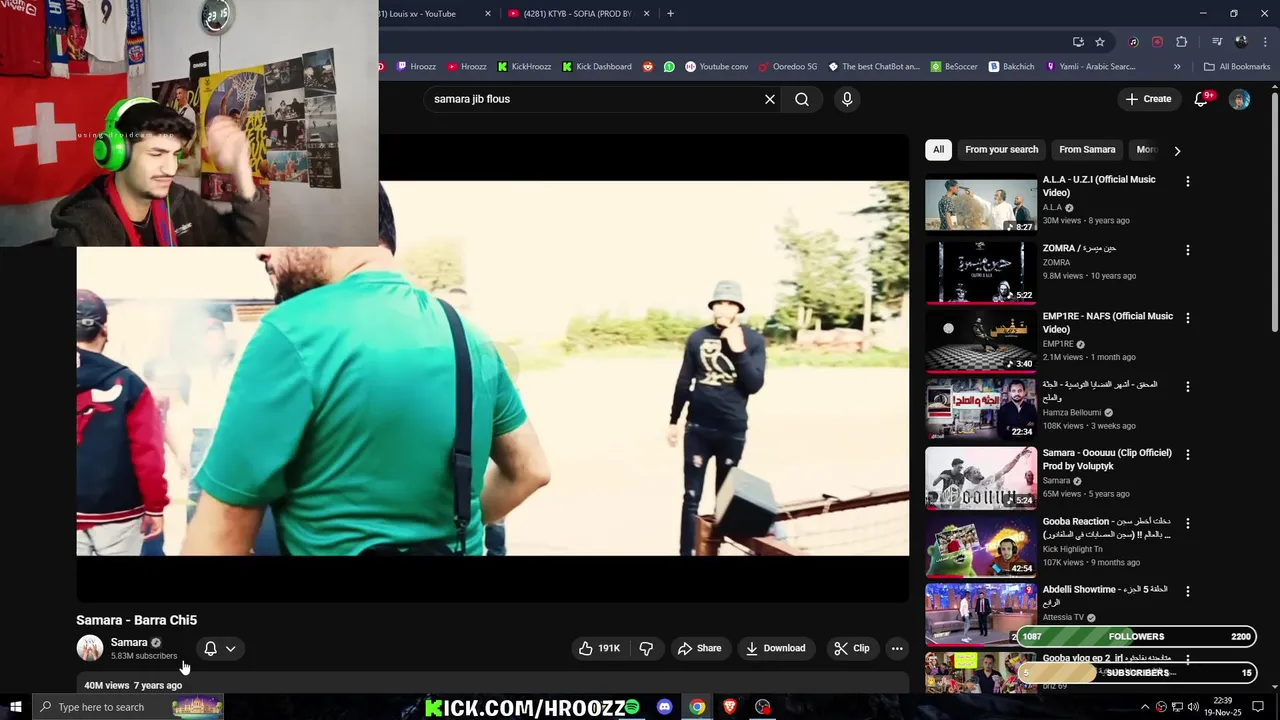Open options for ZOMRA video
The height and width of the screenshot is (720, 1280).
click(x=1187, y=250)
